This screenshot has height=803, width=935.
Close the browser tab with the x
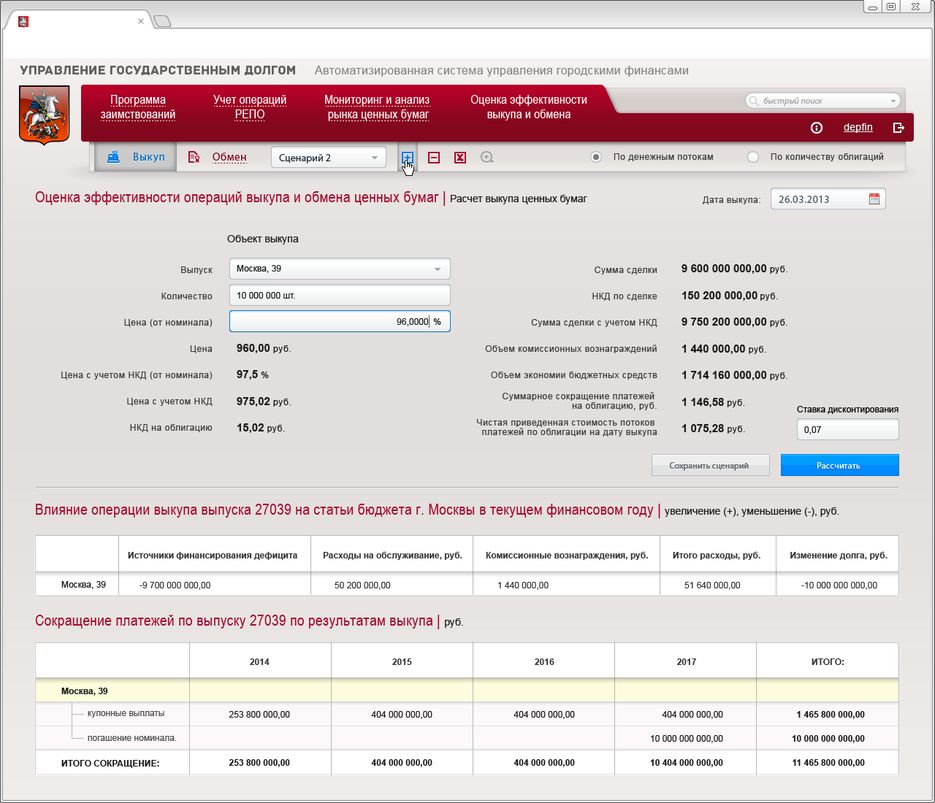141,21
